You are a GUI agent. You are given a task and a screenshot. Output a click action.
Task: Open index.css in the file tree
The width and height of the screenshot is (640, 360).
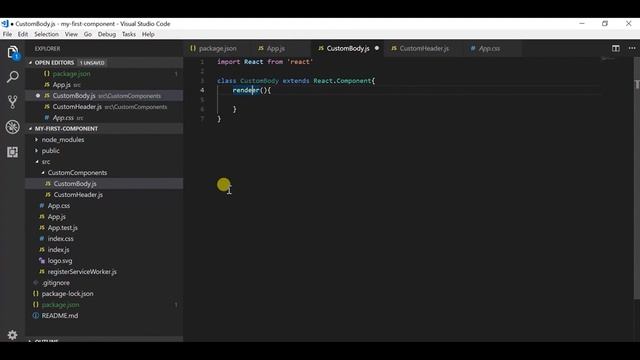coord(60,239)
